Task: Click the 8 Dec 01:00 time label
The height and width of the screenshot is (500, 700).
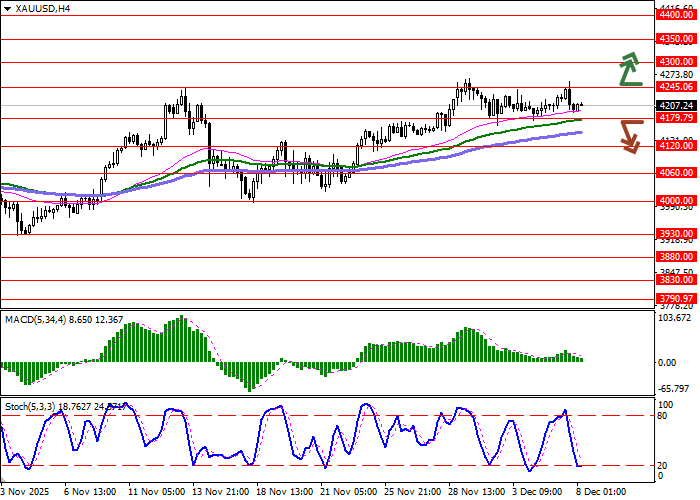Action: 601,492
